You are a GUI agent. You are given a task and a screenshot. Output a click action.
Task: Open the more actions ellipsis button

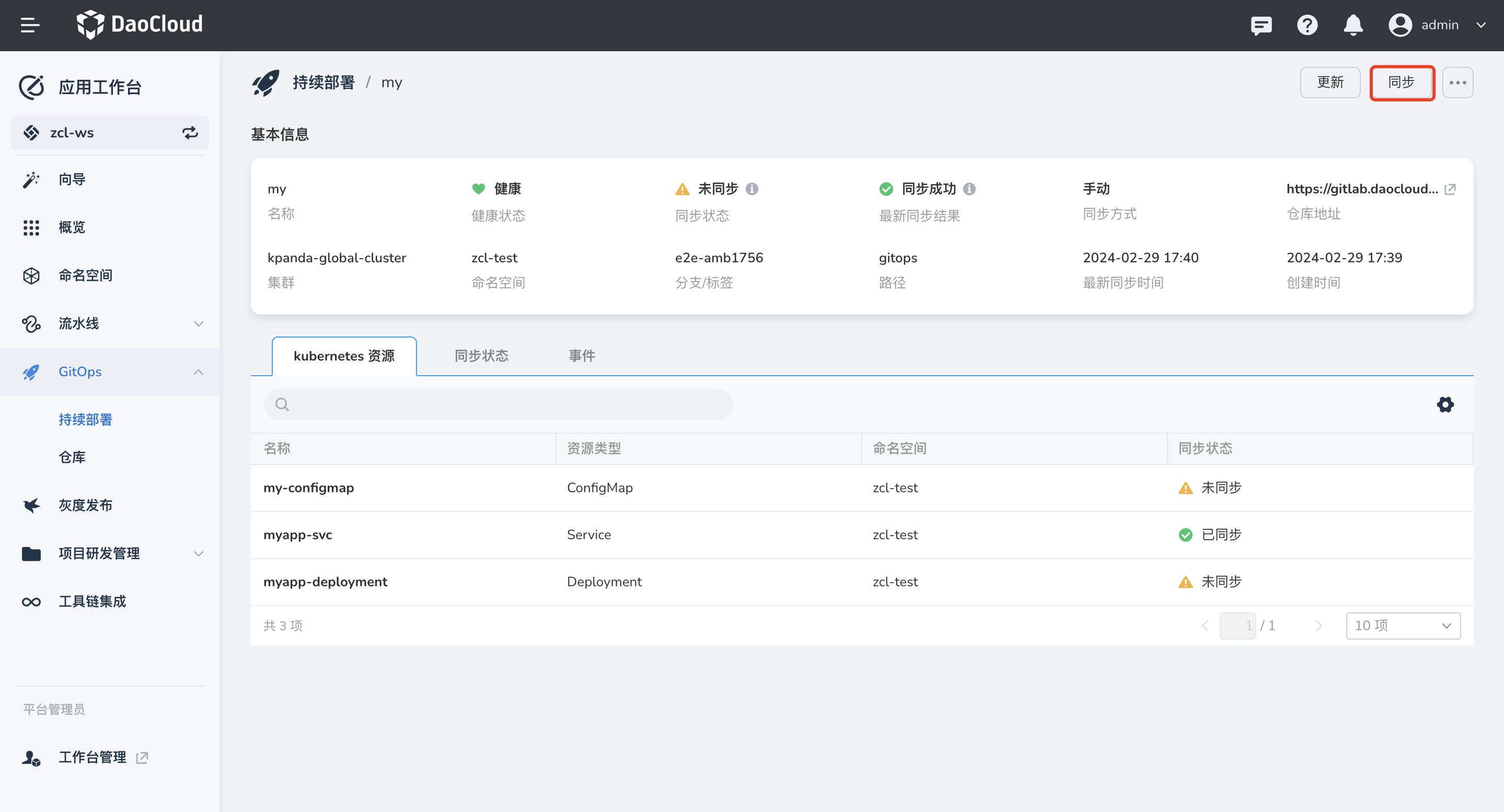tap(1457, 83)
